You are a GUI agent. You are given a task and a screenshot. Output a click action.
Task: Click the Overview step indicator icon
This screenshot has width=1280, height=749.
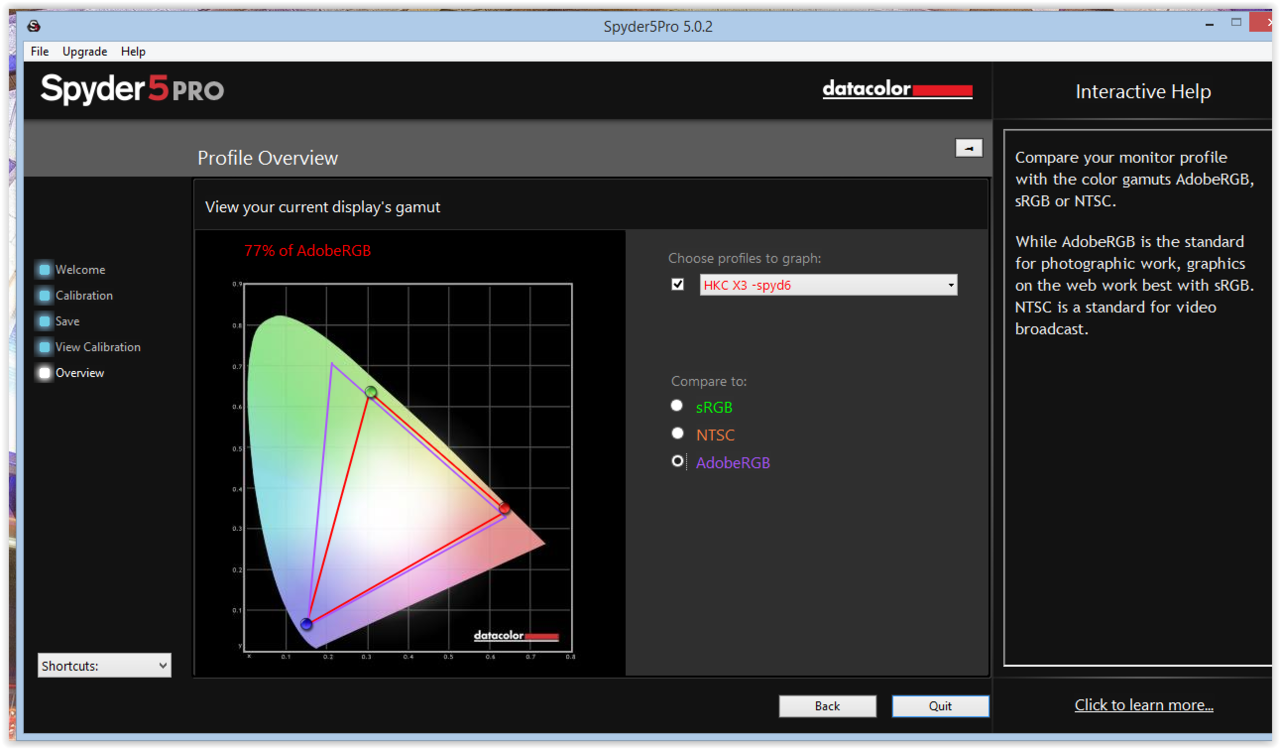tap(44, 373)
